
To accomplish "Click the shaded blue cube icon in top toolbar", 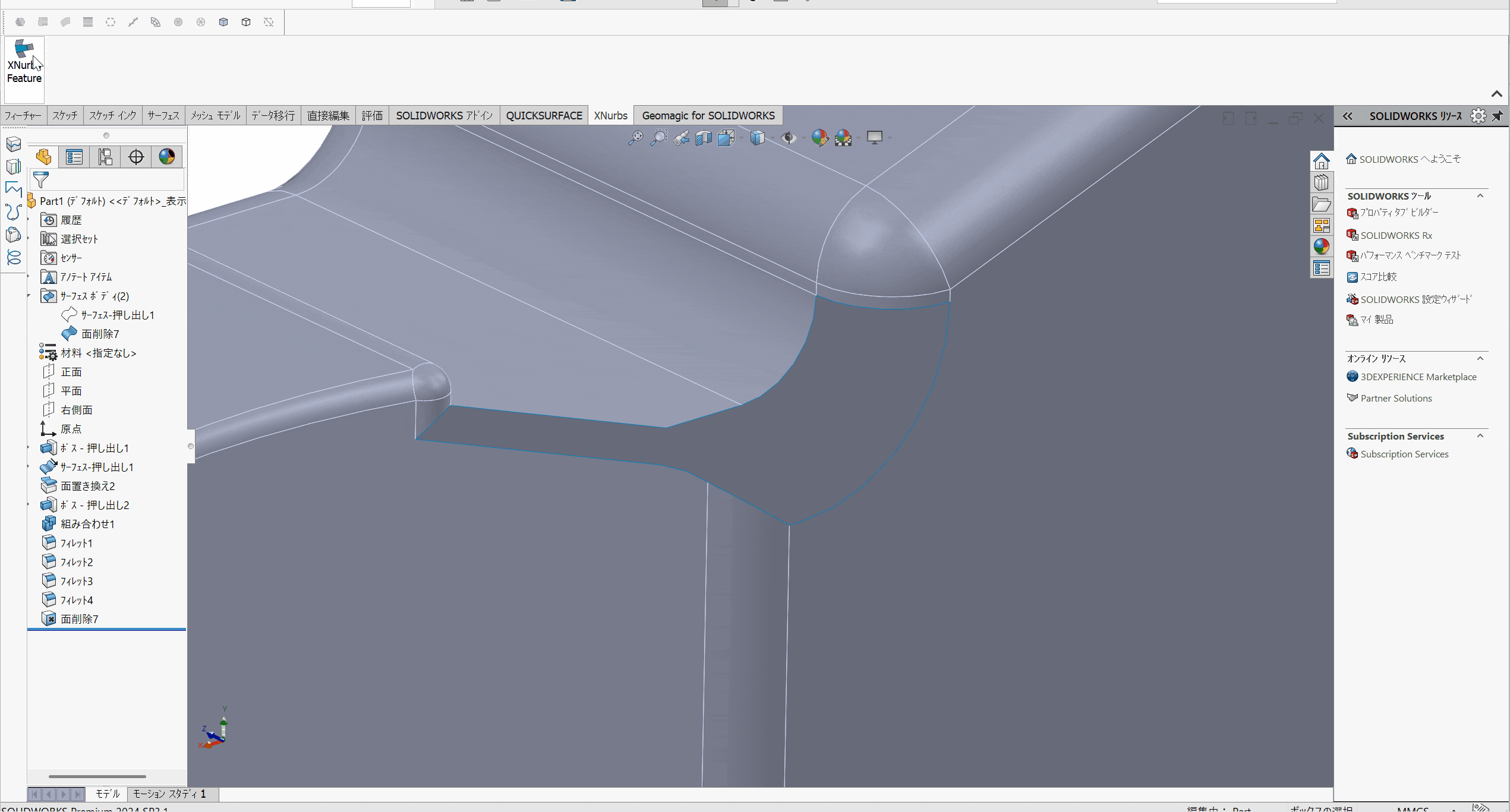I will tap(223, 22).
